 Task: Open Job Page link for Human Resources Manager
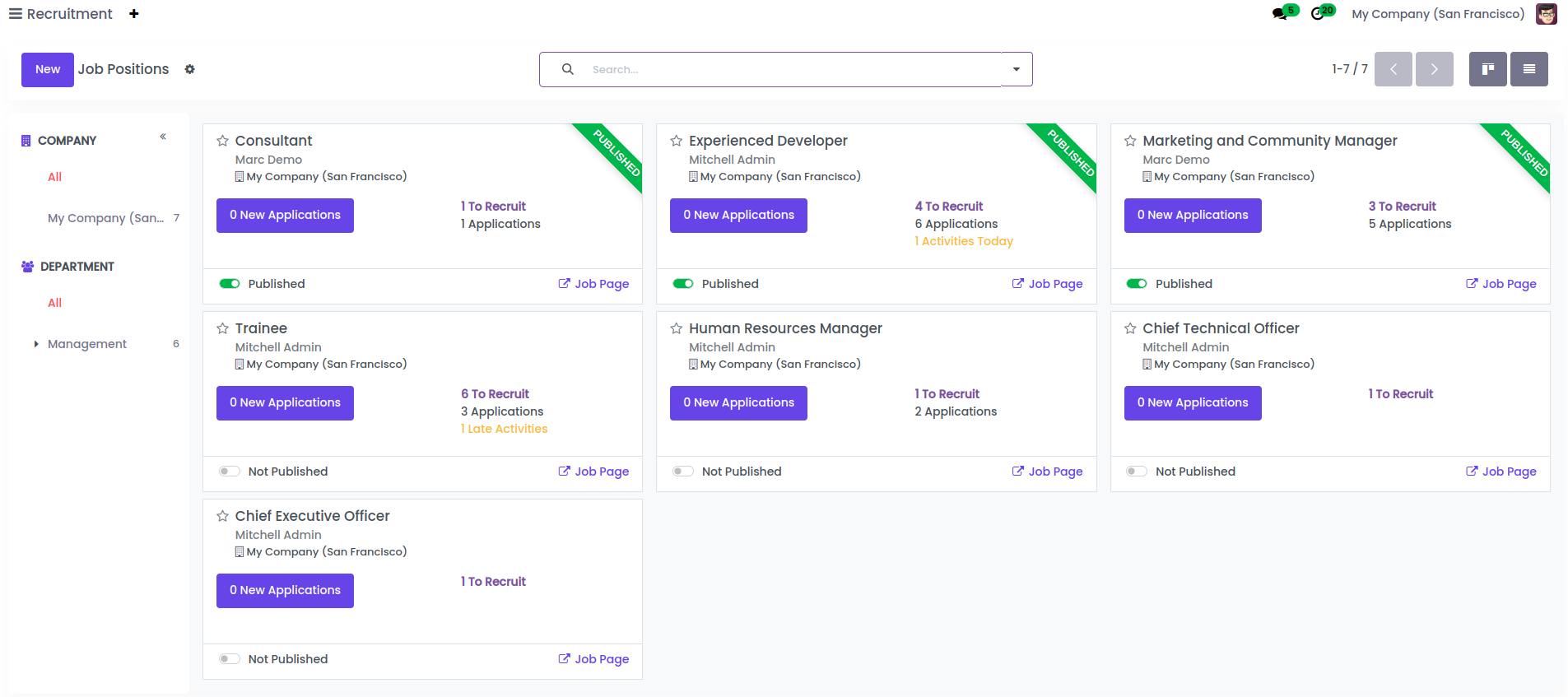(1047, 472)
